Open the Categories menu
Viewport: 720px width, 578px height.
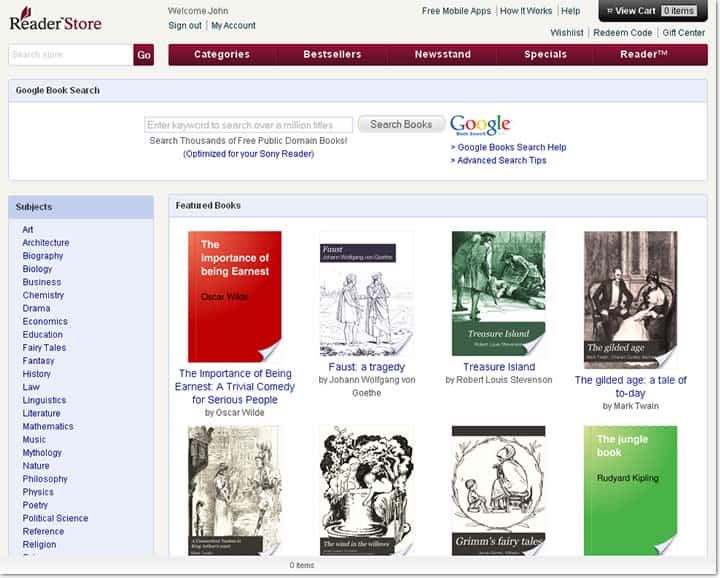click(222, 55)
